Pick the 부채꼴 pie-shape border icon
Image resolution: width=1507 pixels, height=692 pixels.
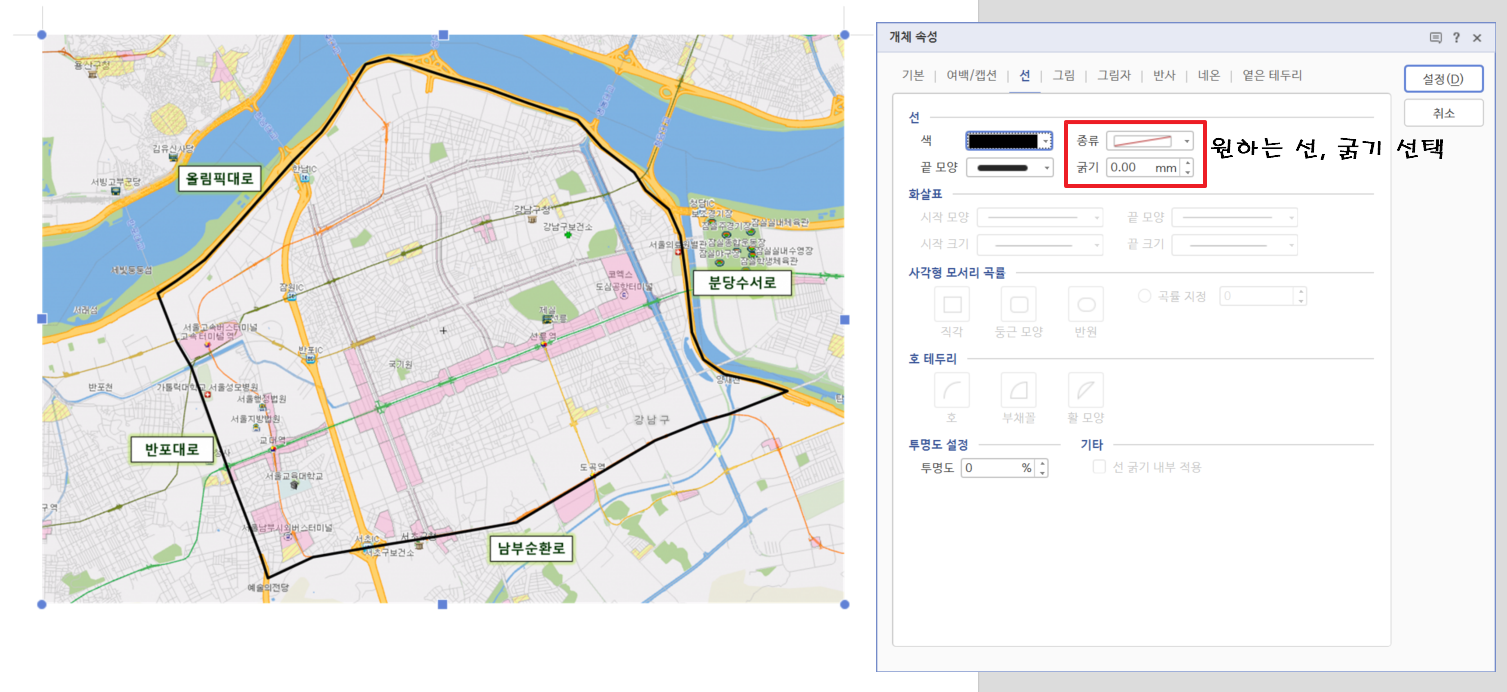[x=1017, y=390]
